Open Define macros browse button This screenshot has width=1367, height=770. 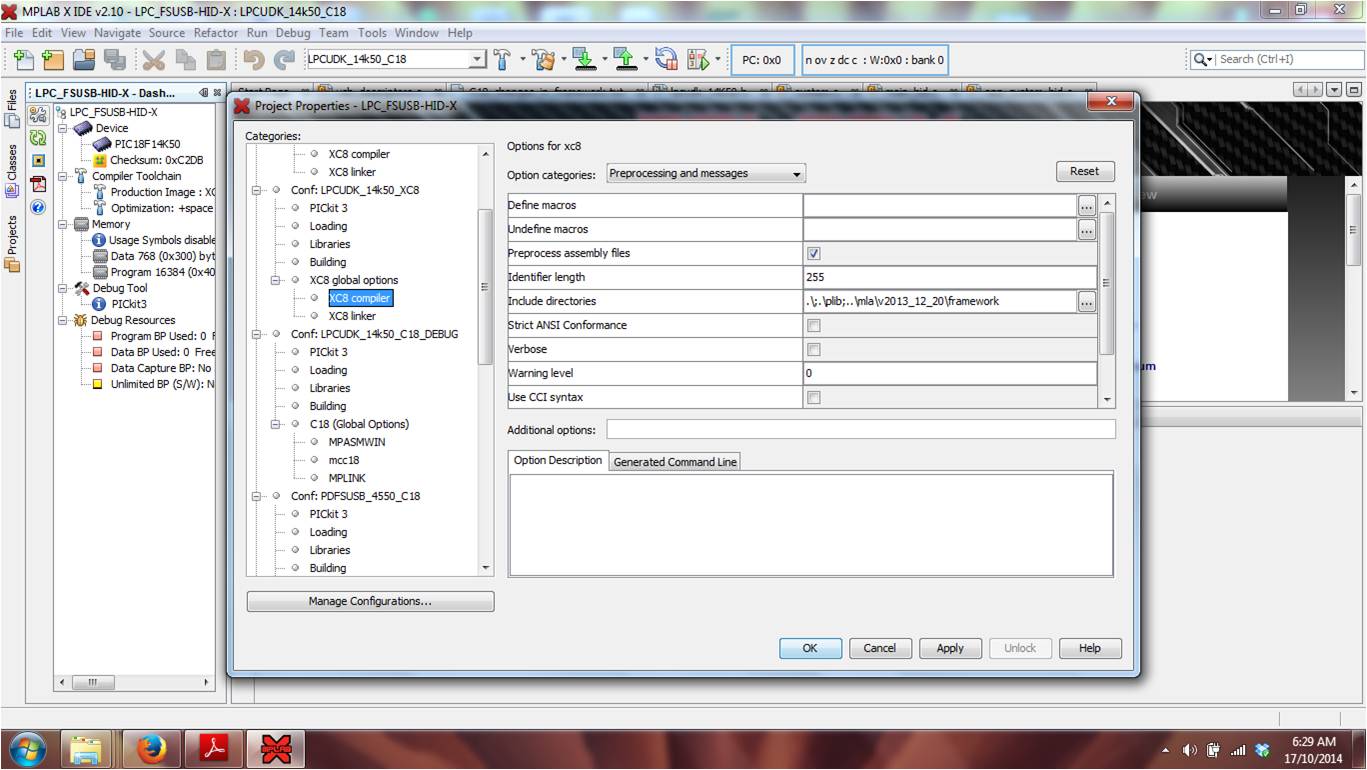(x=1087, y=206)
